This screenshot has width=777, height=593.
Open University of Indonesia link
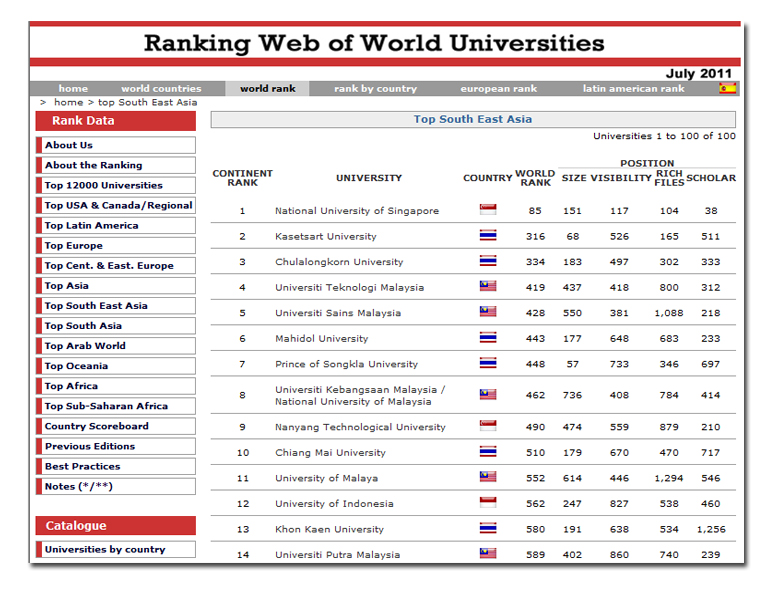pos(334,503)
